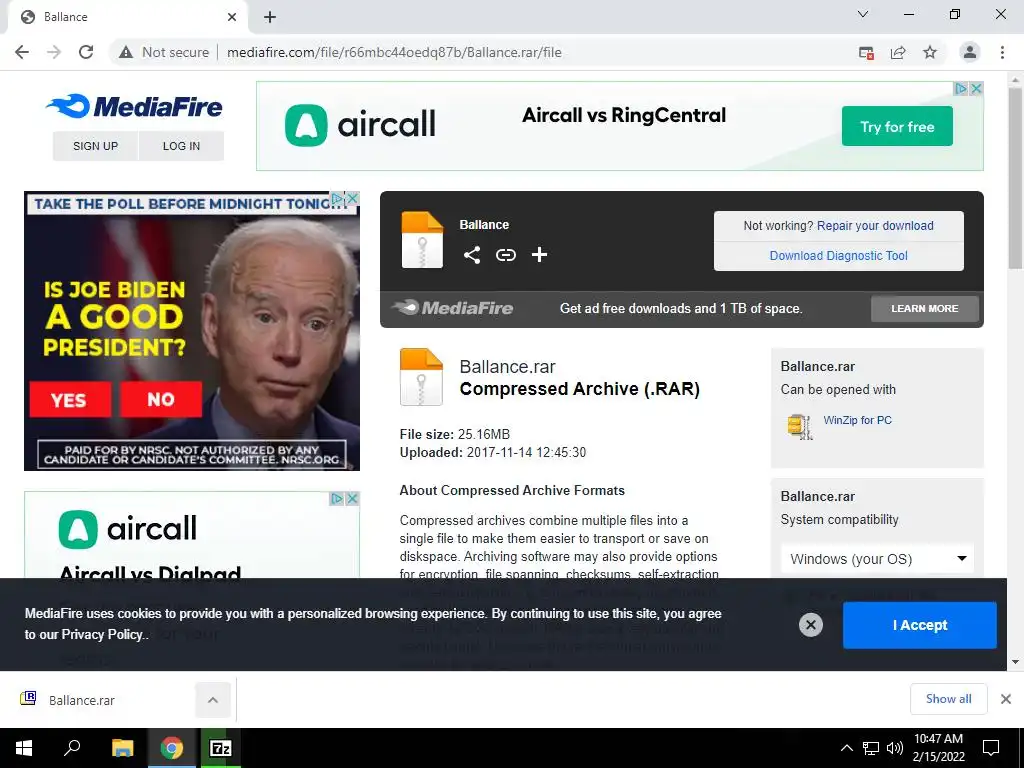Screen dimensions: 1024x768
Task: Click the Try for free ad button
Action: pyautogui.click(x=897, y=126)
